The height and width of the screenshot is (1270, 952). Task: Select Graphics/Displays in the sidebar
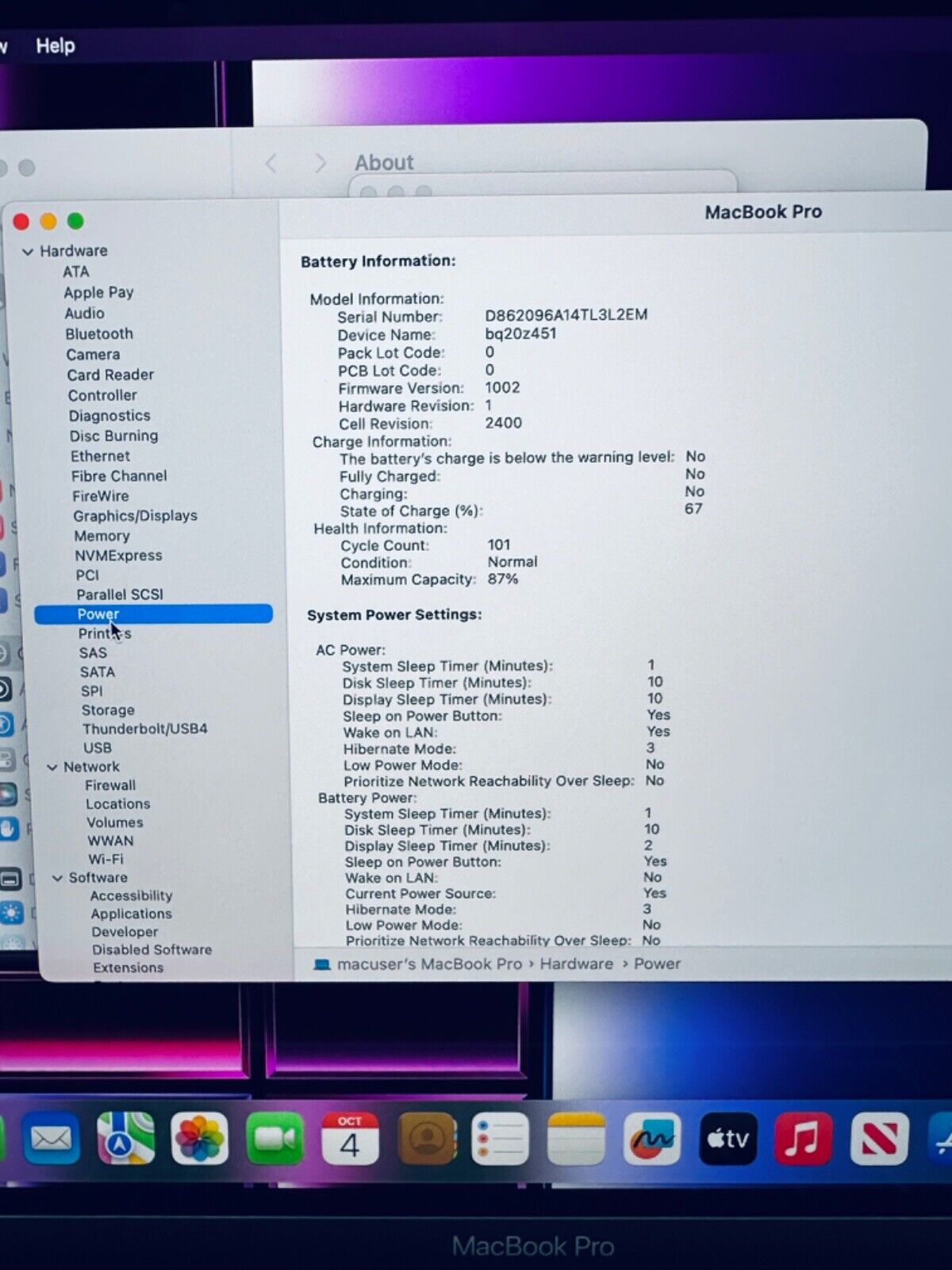pos(135,516)
